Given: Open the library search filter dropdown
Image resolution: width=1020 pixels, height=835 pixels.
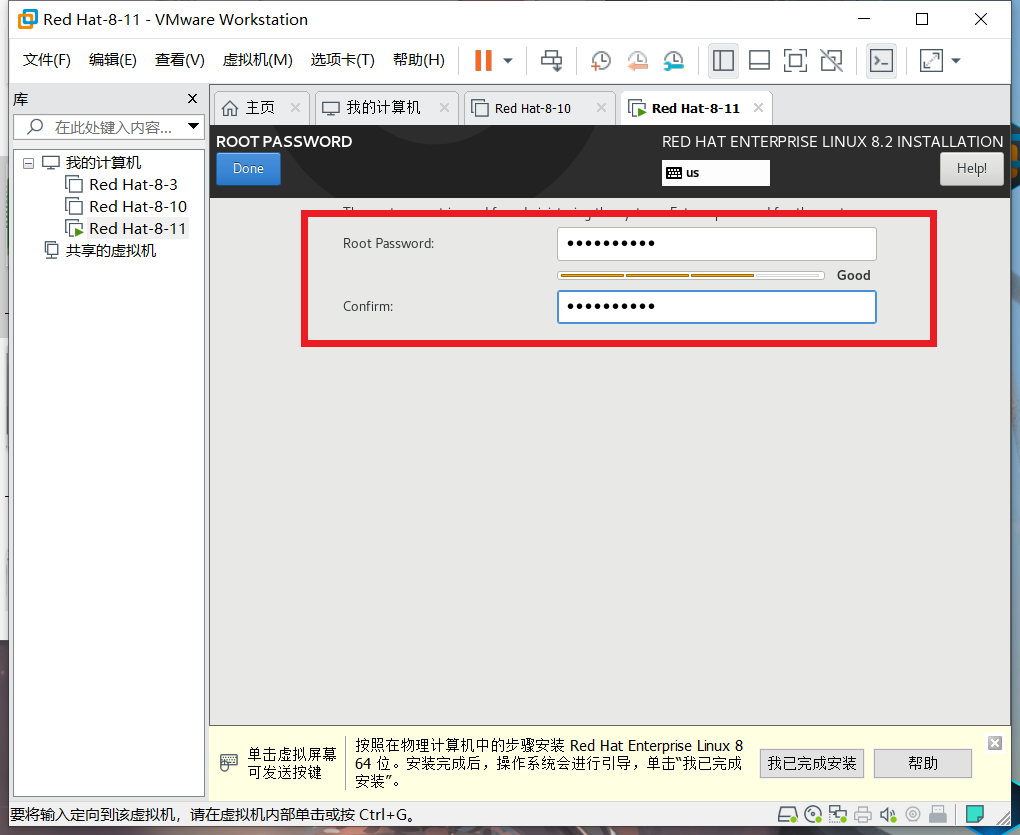Looking at the screenshot, I should [x=193, y=126].
